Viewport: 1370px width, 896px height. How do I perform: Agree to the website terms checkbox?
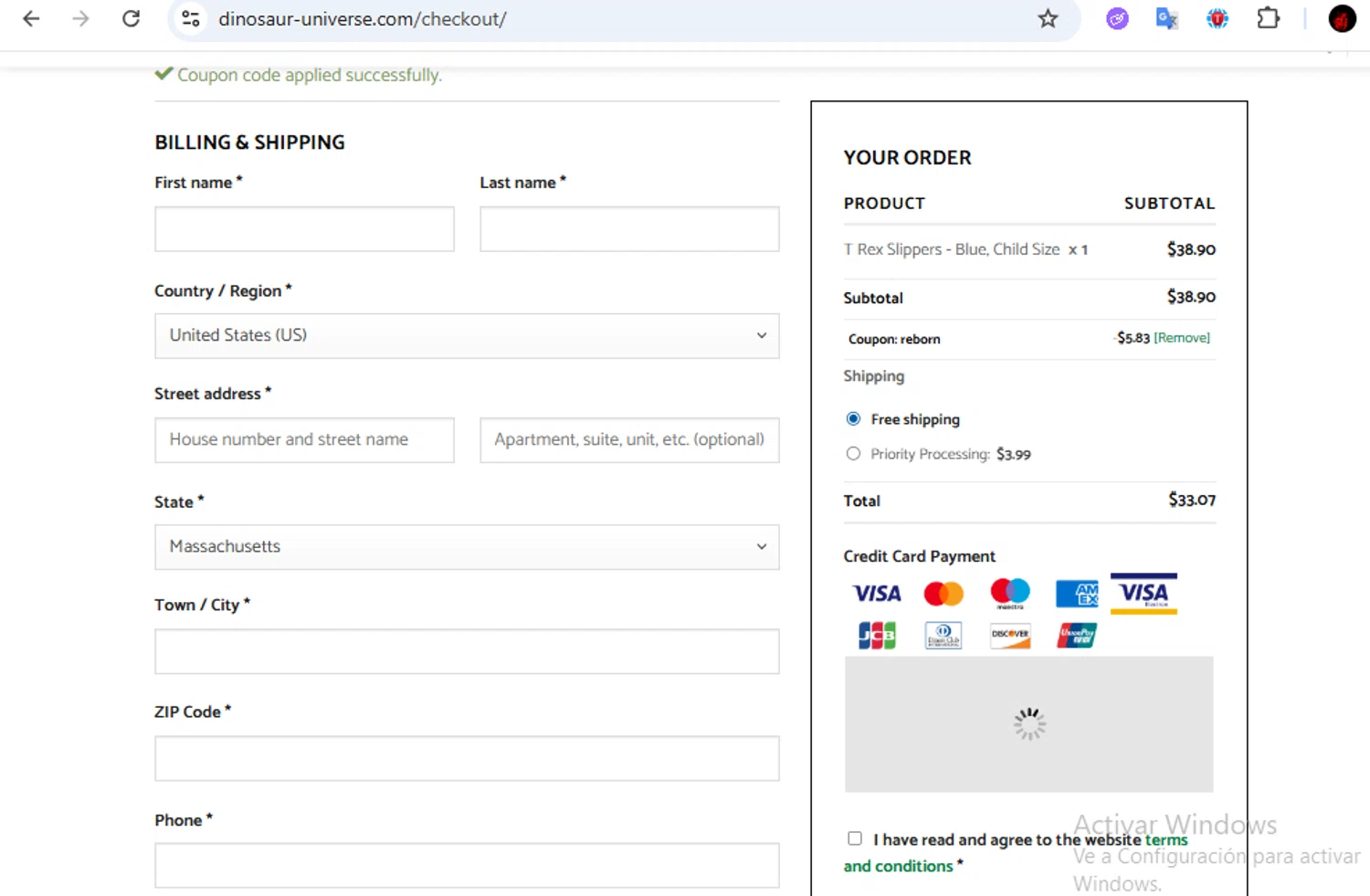pyautogui.click(x=855, y=838)
